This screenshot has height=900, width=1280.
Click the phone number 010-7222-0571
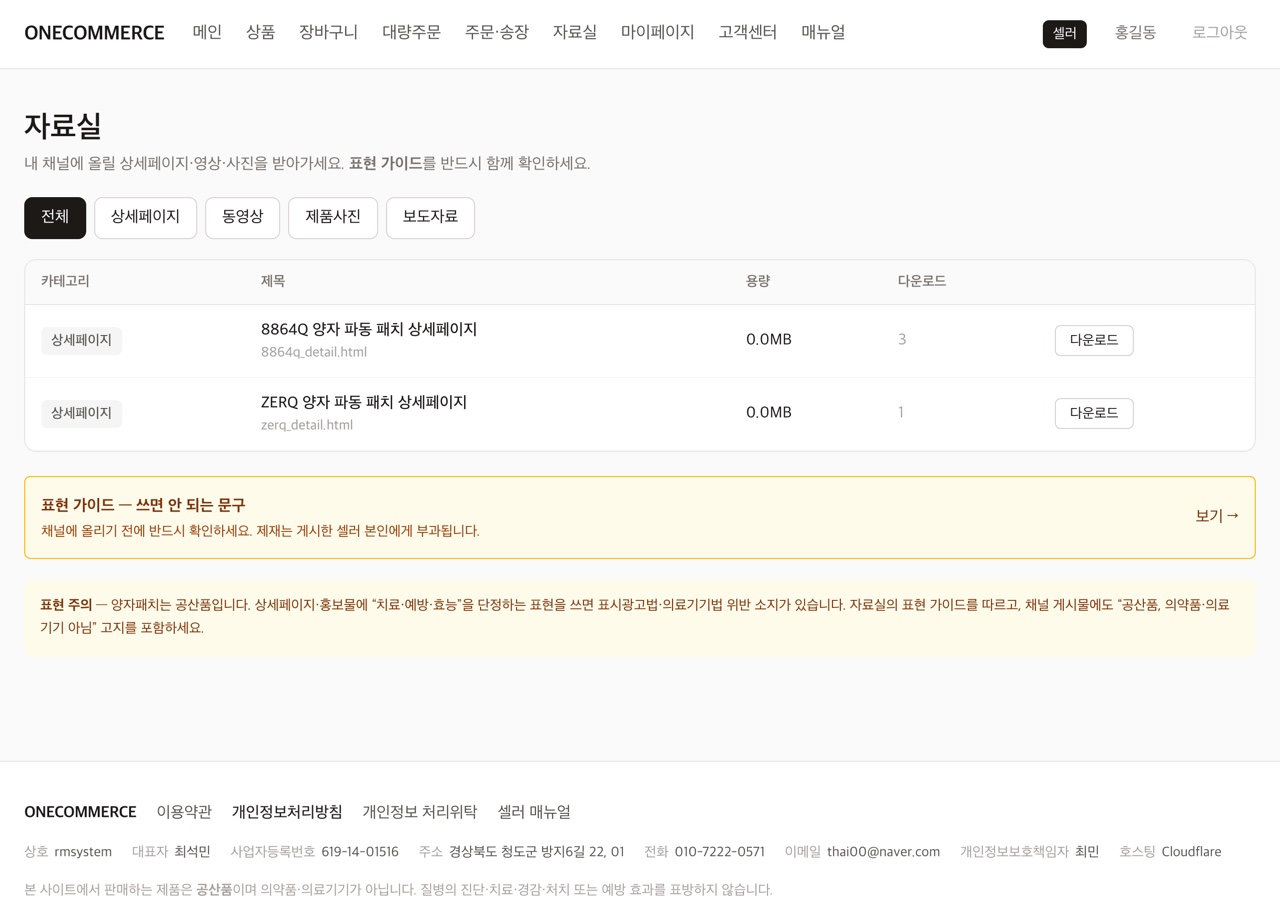(x=720, y=852)
